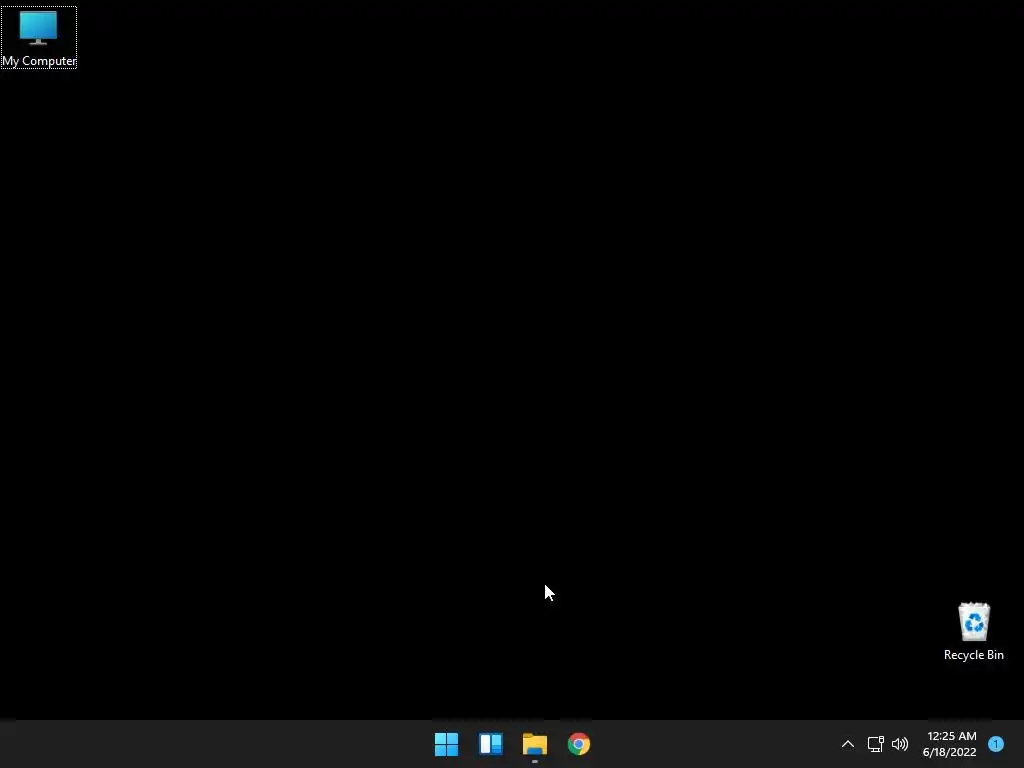Screen dimensions: 1024x768
Task: Launch Google Chrome from the taskbar
Action: coord(579,744)
